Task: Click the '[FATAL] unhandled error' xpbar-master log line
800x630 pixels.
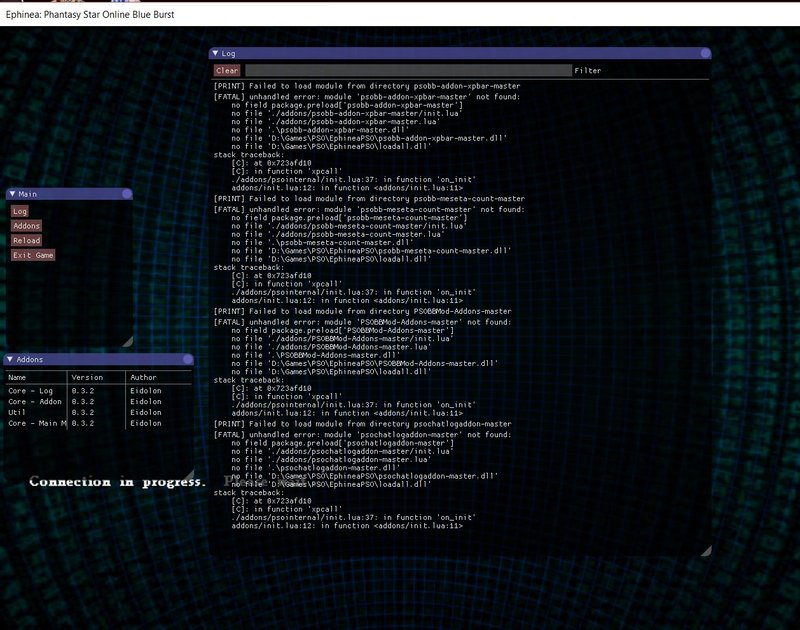Action: (367, 97)
